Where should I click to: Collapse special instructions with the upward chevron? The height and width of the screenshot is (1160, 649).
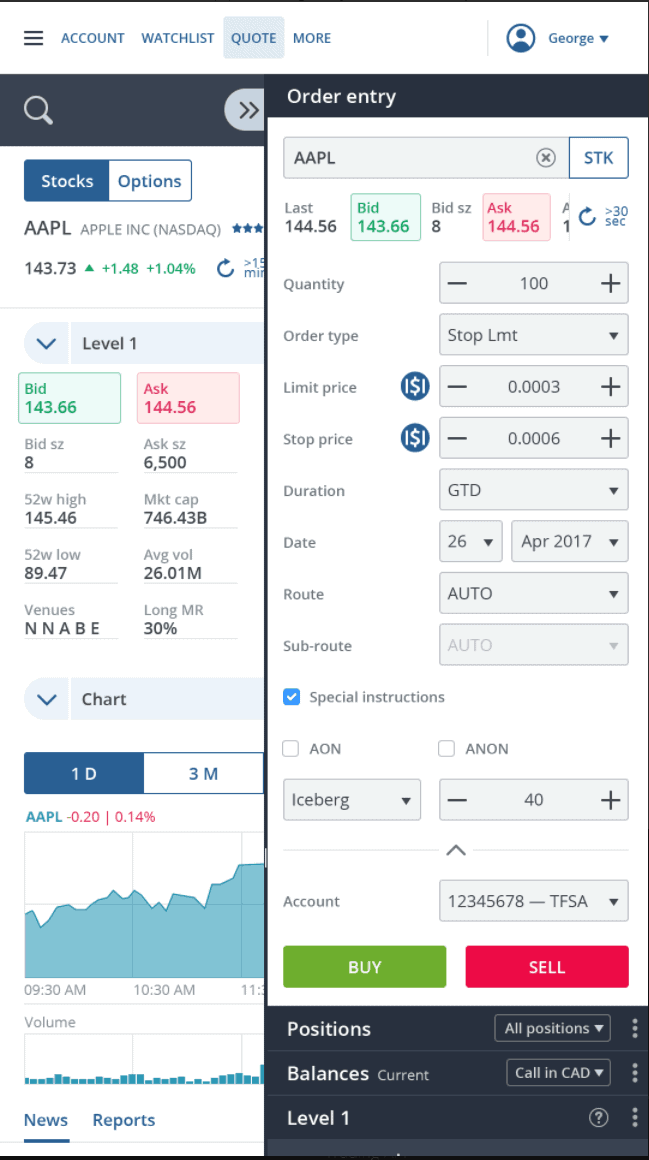456,849
